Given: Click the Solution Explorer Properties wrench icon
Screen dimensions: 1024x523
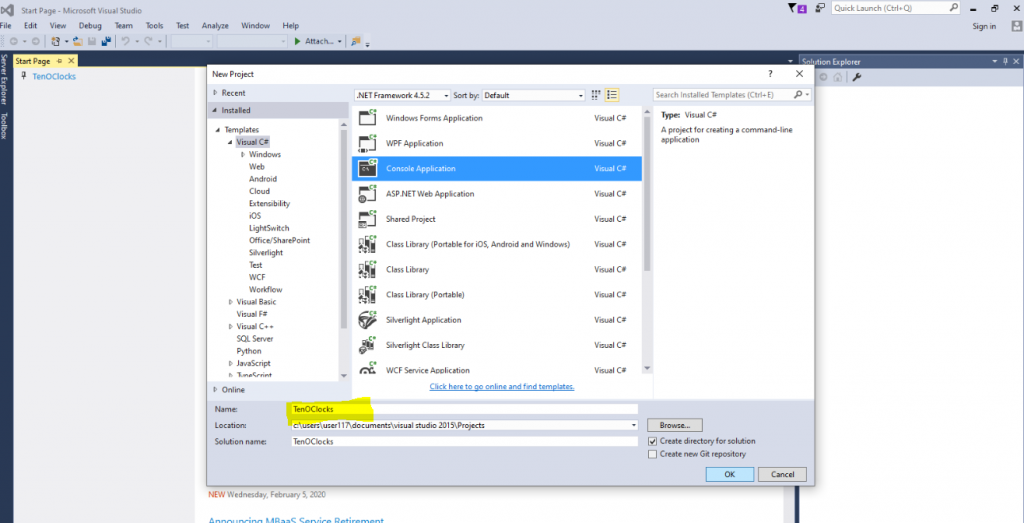Looking at the screenshot, I should (x=857, y=77).
